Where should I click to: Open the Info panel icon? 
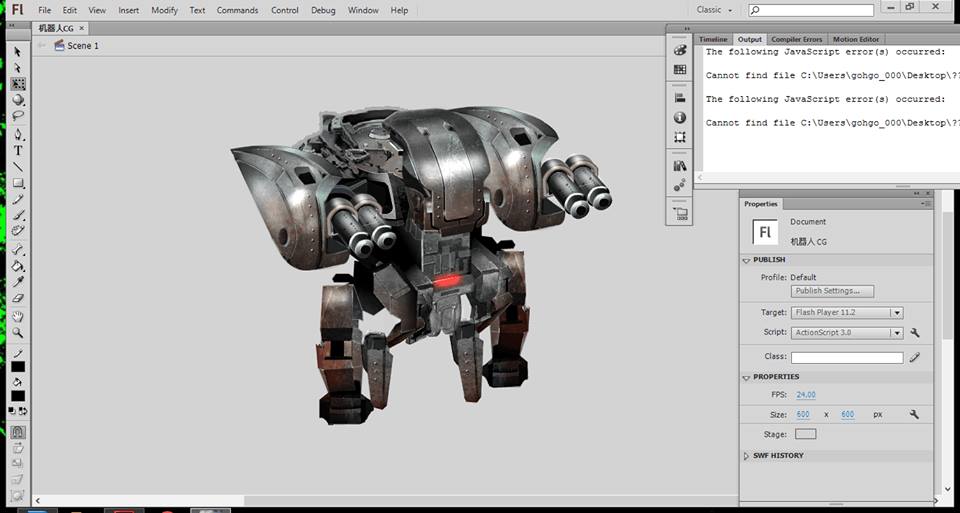point(680,118)
